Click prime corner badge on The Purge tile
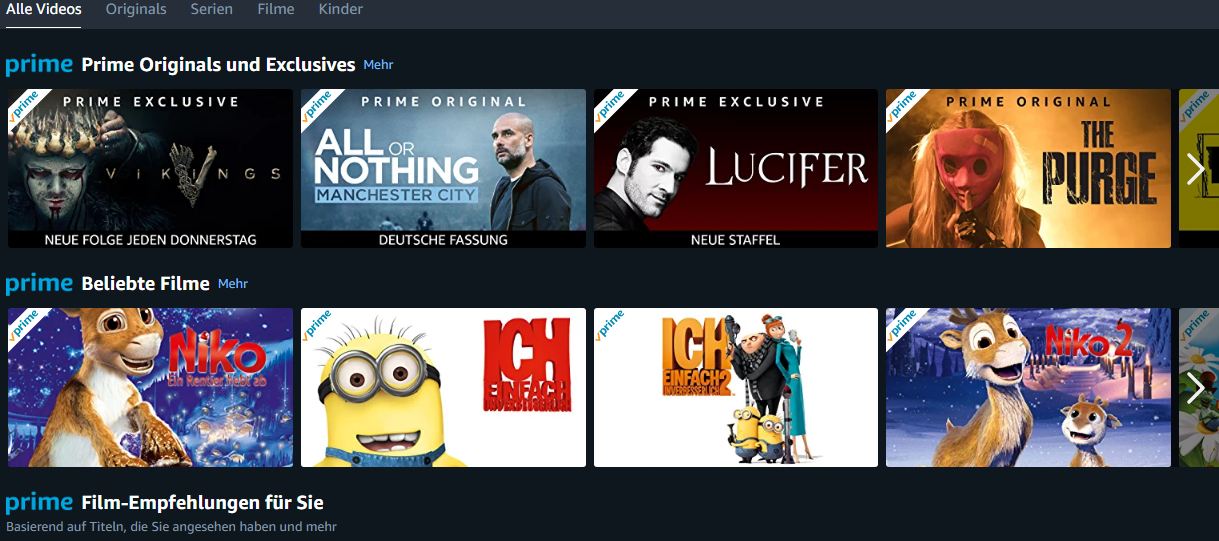Viewport: 1219px width, 541px height. (x=902, y=106)
